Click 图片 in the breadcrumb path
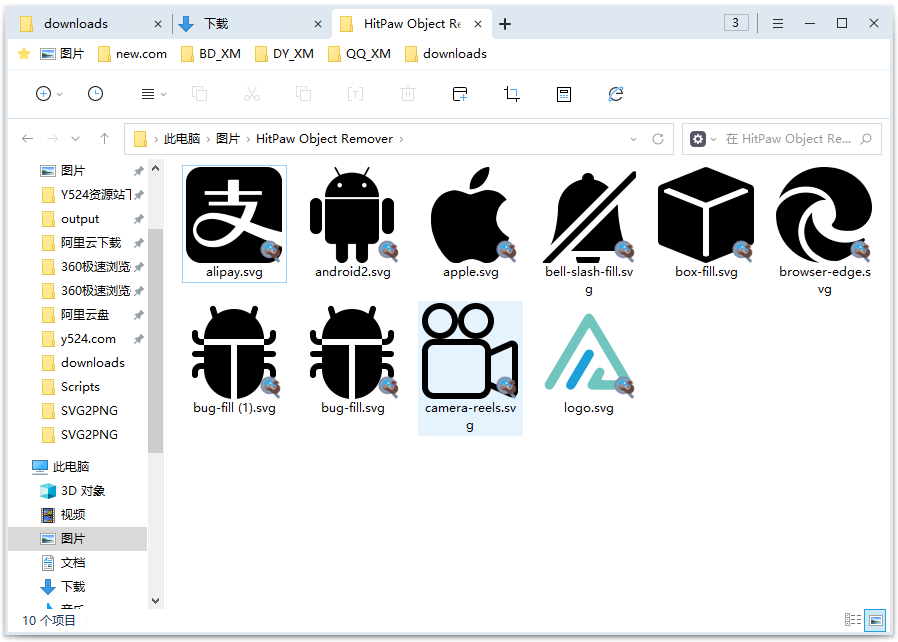The width and height of the screenshot is (898, 642). [228, 139]
